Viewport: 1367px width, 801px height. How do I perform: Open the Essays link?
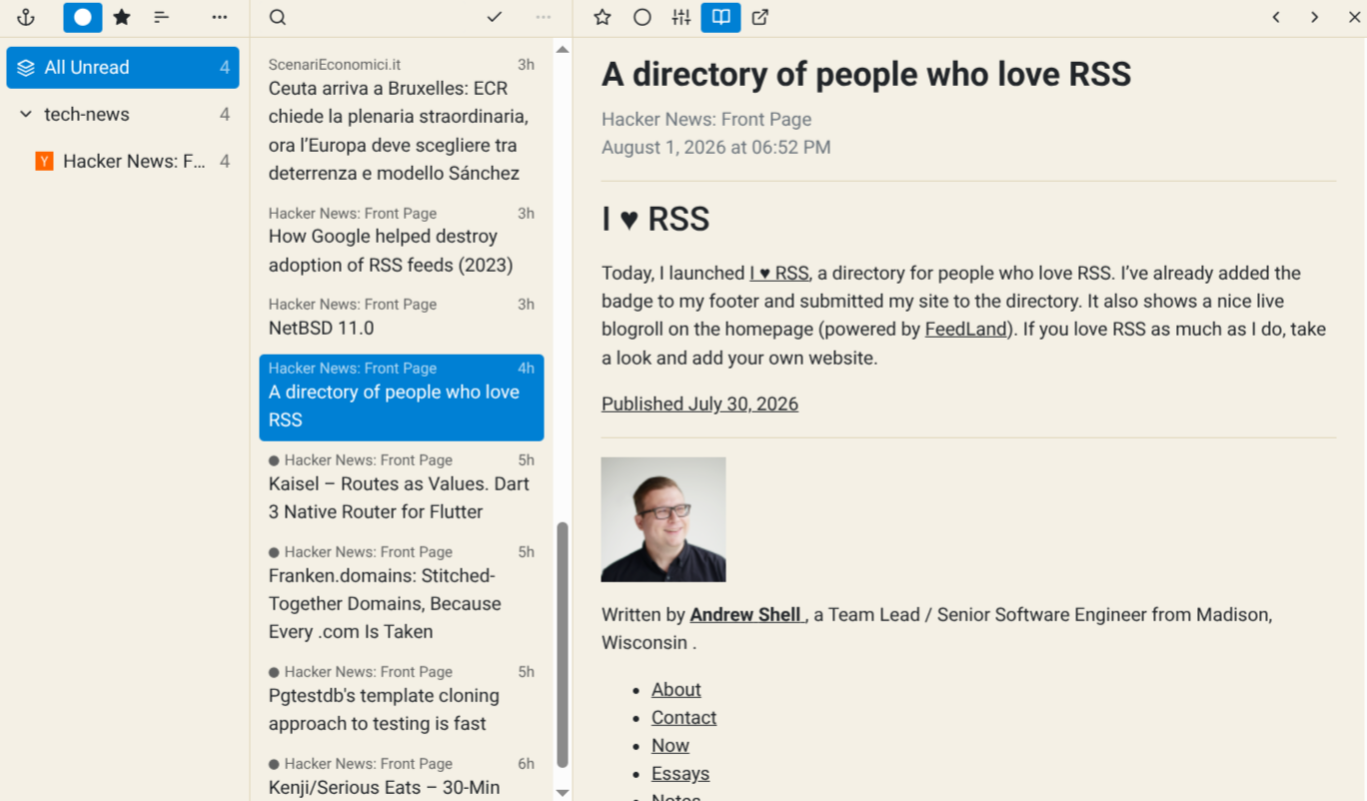[x=680, y=774]
